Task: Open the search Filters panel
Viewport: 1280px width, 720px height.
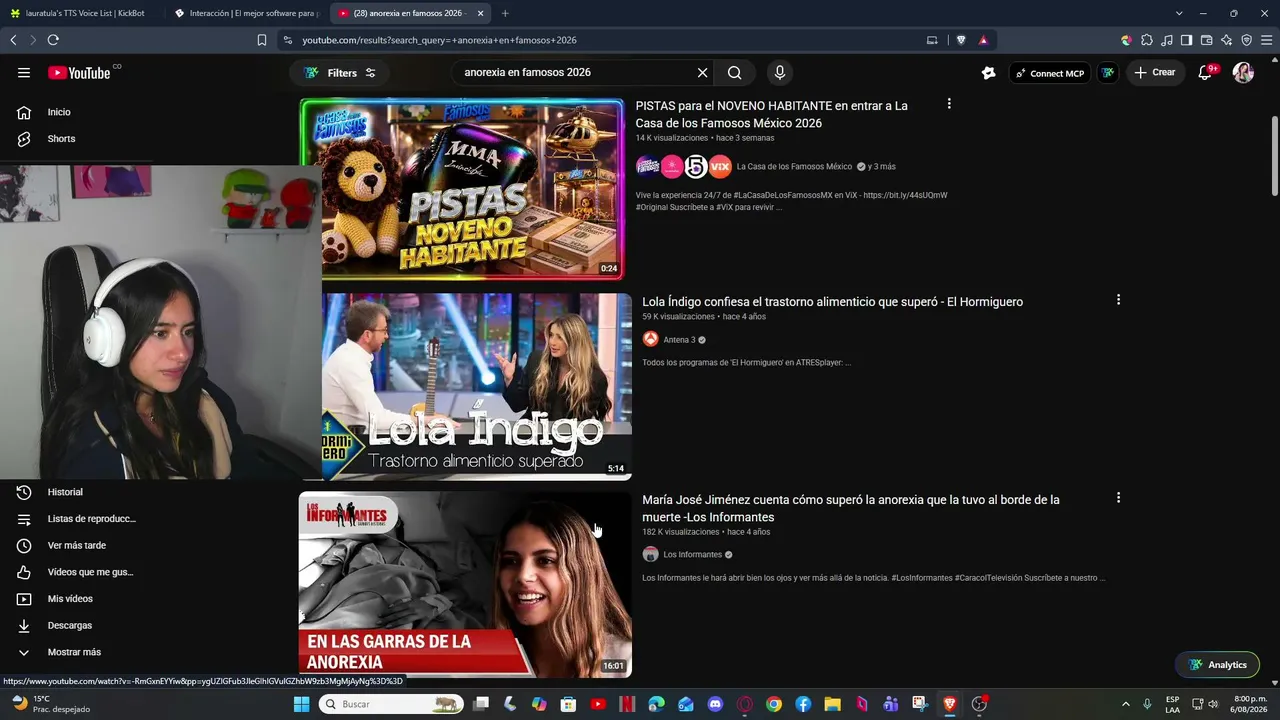Action: [340, 72]
